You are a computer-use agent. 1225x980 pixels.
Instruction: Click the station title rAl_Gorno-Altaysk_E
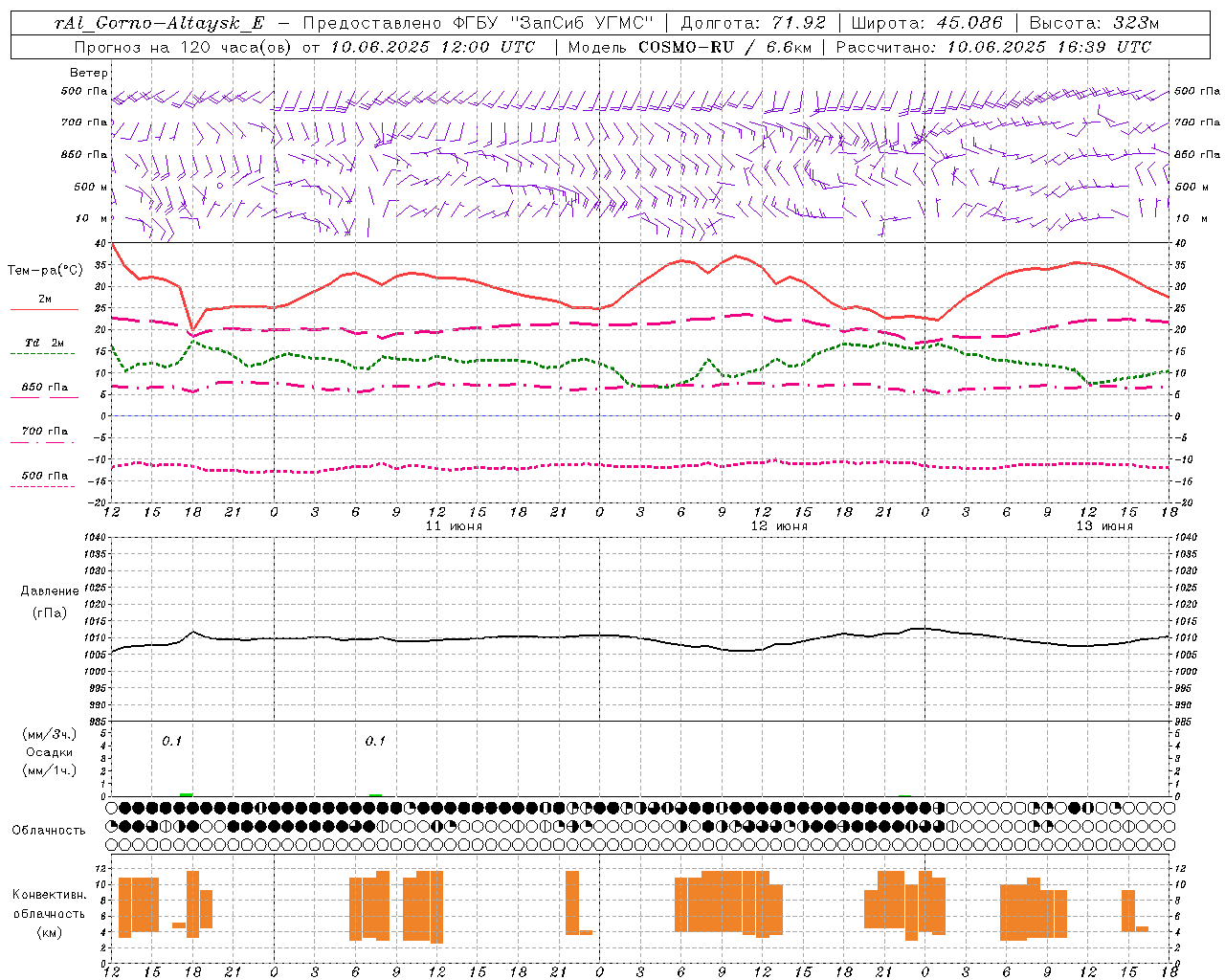click(x=160, y=24)
